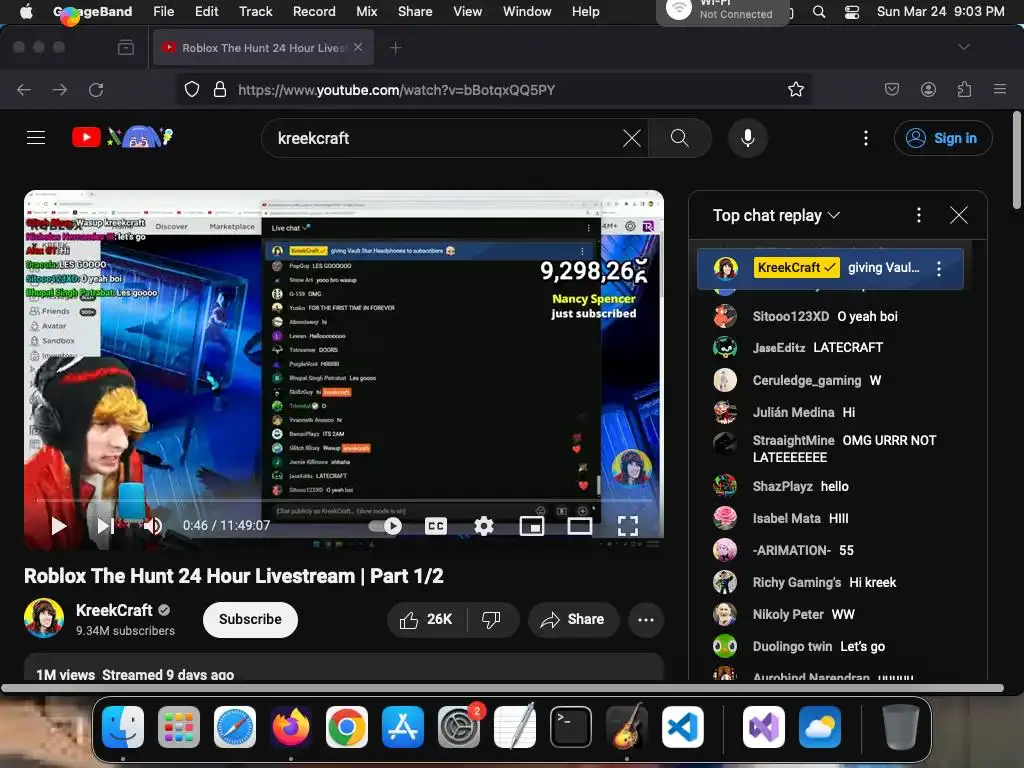The width and height of the screenshot is (1024, 768).
Task: Close the Roblox The Hunt tab
Action: point(358,47)
